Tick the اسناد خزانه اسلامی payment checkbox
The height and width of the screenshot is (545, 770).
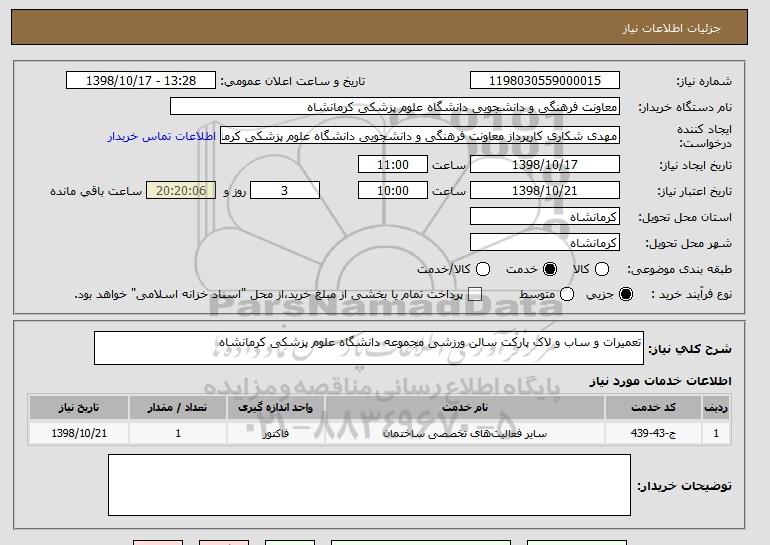pos(474,295)
